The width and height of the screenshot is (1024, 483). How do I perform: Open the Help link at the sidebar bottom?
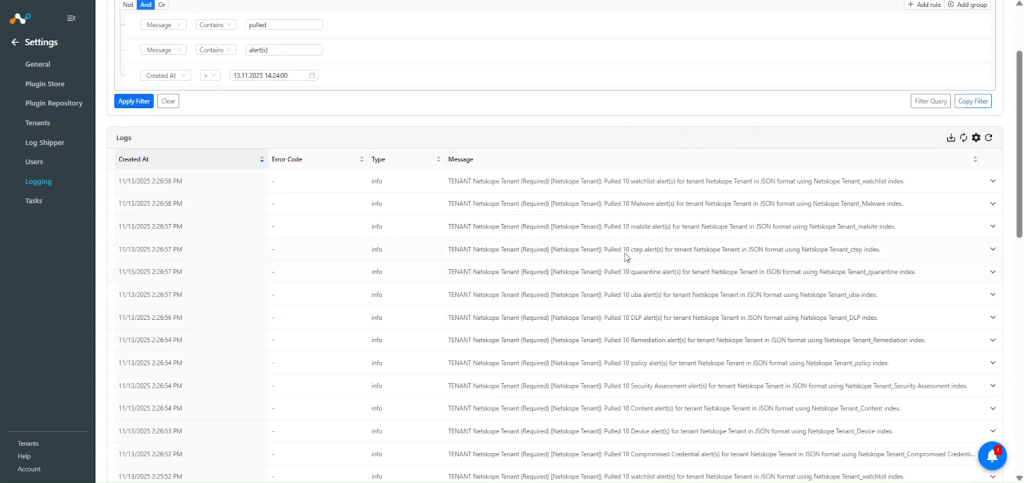(x=24, y=456)
